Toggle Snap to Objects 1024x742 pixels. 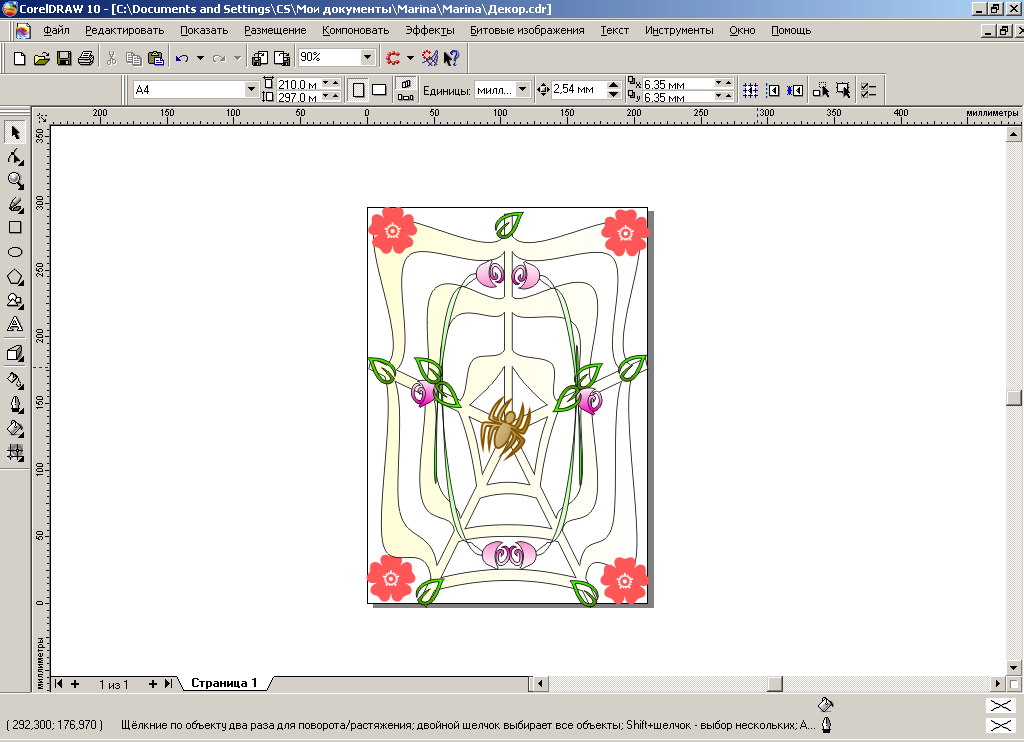[795, 90]
